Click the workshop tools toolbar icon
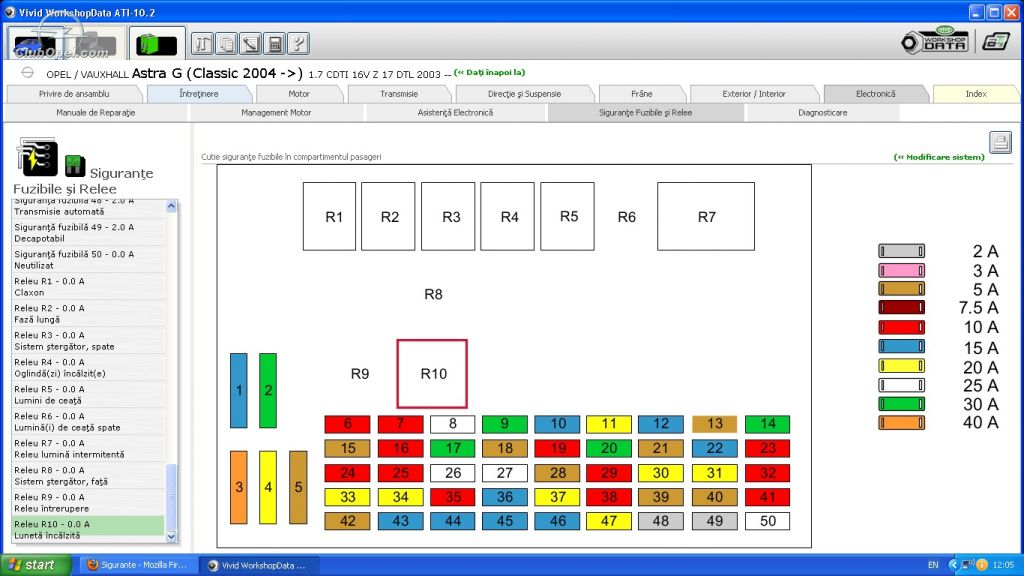Viewport: 1024px width, 576px height. pyautogui.click(x=202, y=44)
